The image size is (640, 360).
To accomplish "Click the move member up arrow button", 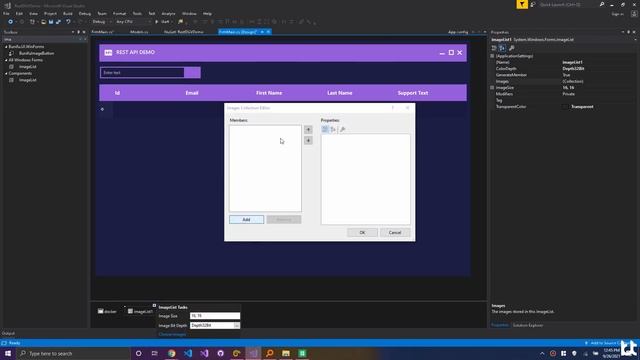I will (308, 130).
